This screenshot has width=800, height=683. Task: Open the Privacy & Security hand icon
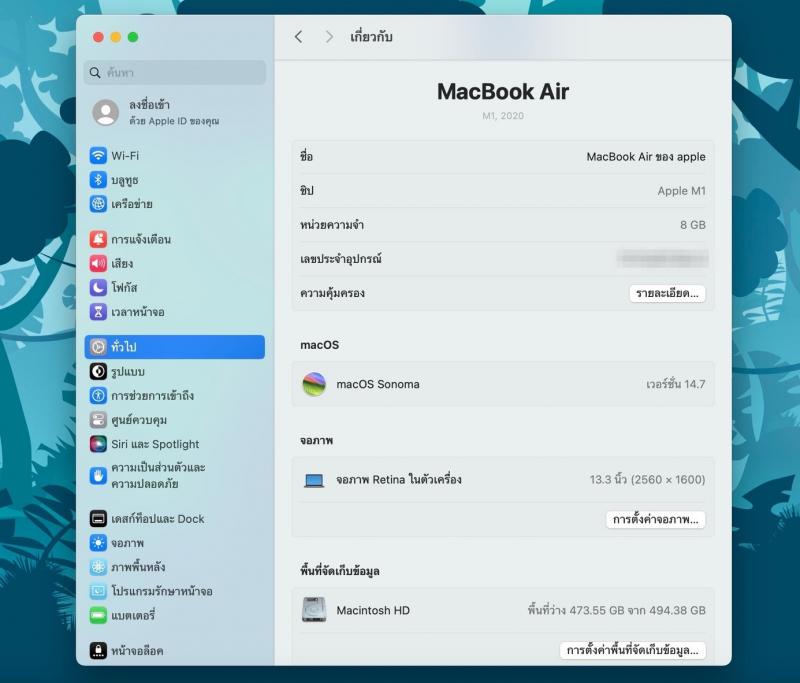98,475
